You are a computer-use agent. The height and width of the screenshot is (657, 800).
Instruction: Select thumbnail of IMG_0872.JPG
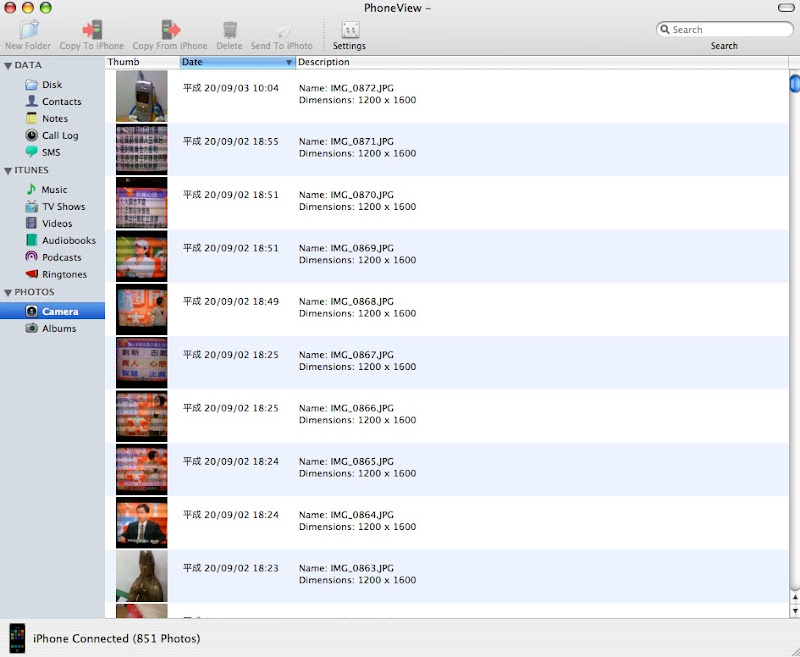point(141,96)
